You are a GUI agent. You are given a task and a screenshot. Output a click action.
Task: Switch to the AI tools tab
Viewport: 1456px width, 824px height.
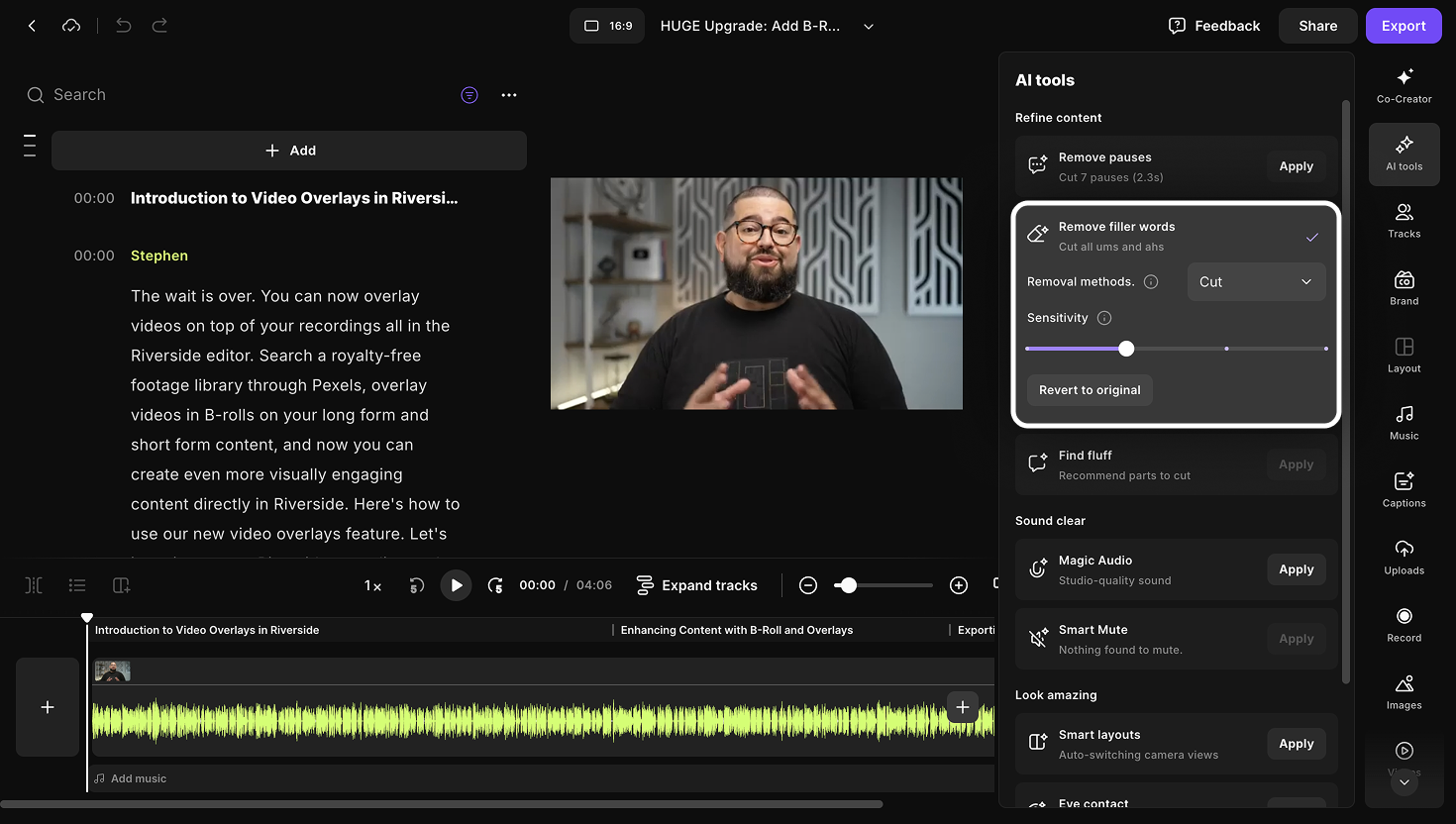coord(1404,154)
